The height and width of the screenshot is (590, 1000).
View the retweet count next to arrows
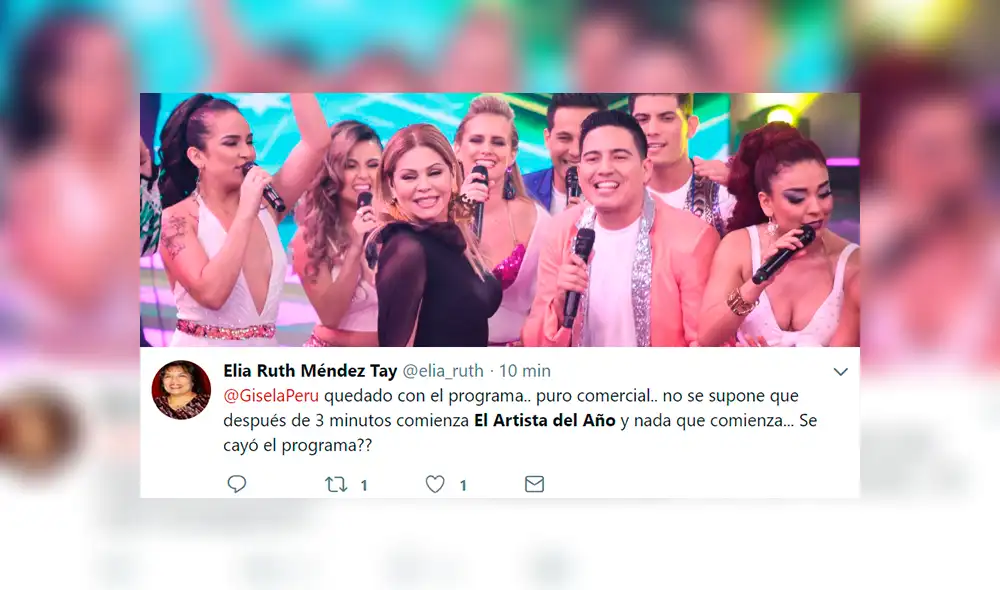[x=364, y=485]
